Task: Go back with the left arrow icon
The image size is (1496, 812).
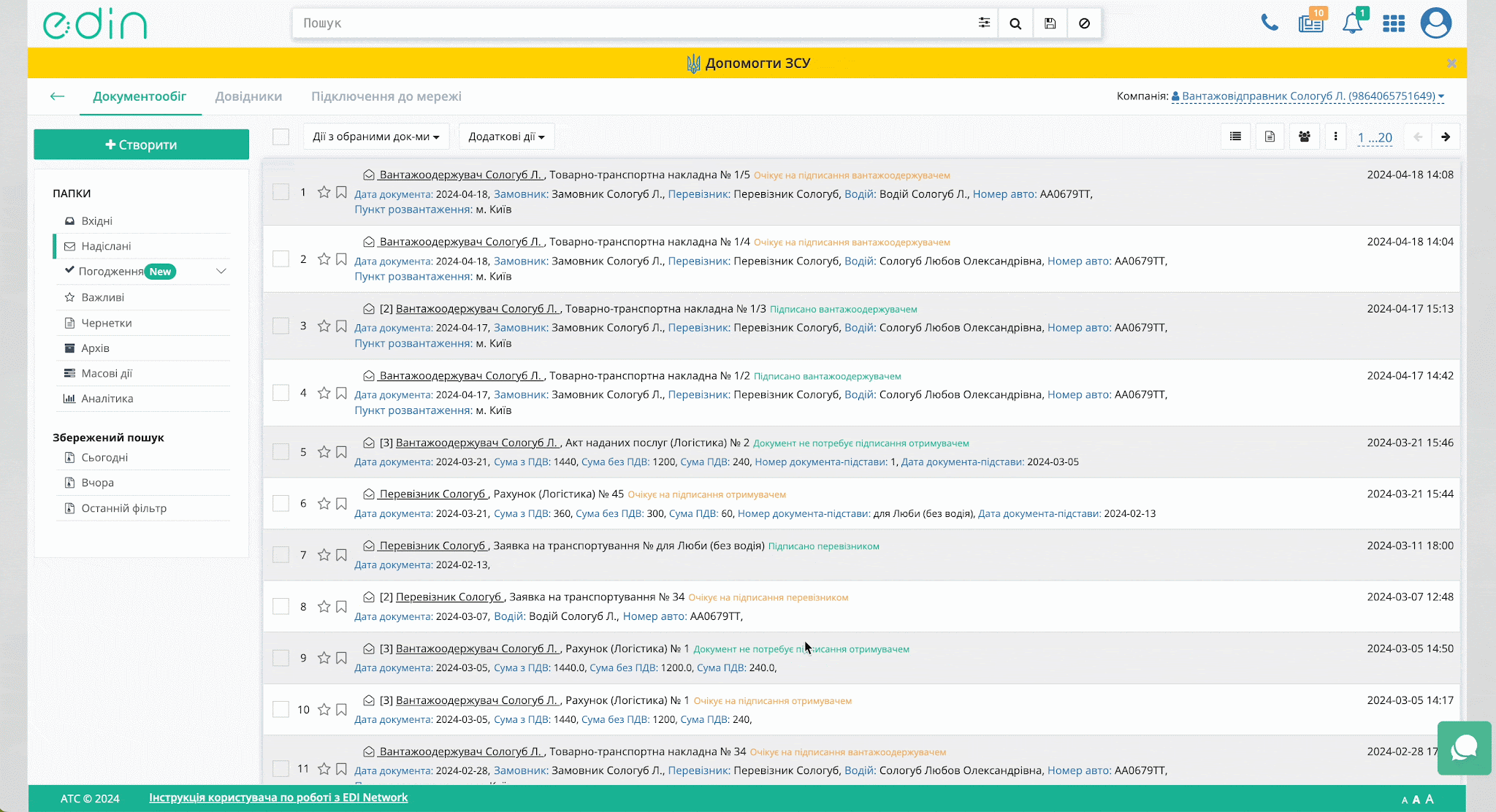Action: tap(57, 96)
